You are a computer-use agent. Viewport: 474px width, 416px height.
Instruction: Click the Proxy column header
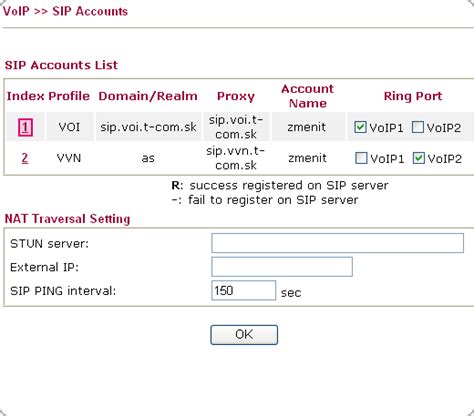pos(236,96)
